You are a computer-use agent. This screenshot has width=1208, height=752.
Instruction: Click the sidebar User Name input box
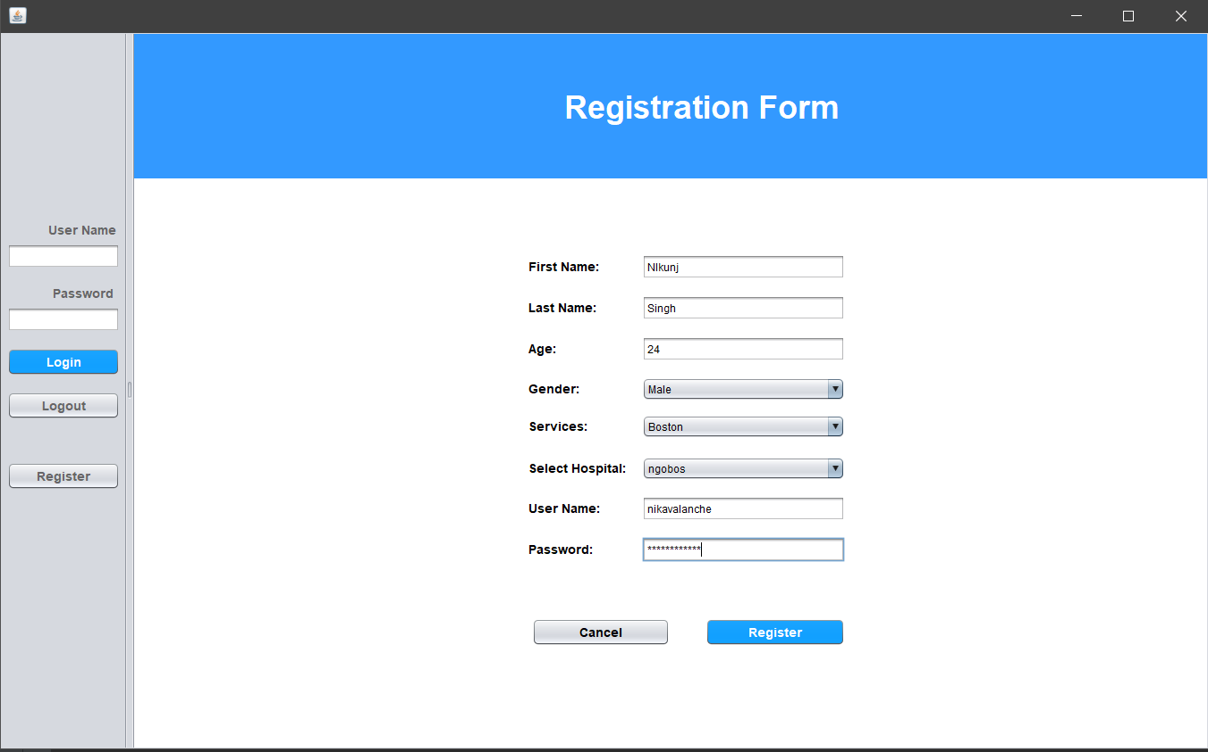(x=63, y=256)
